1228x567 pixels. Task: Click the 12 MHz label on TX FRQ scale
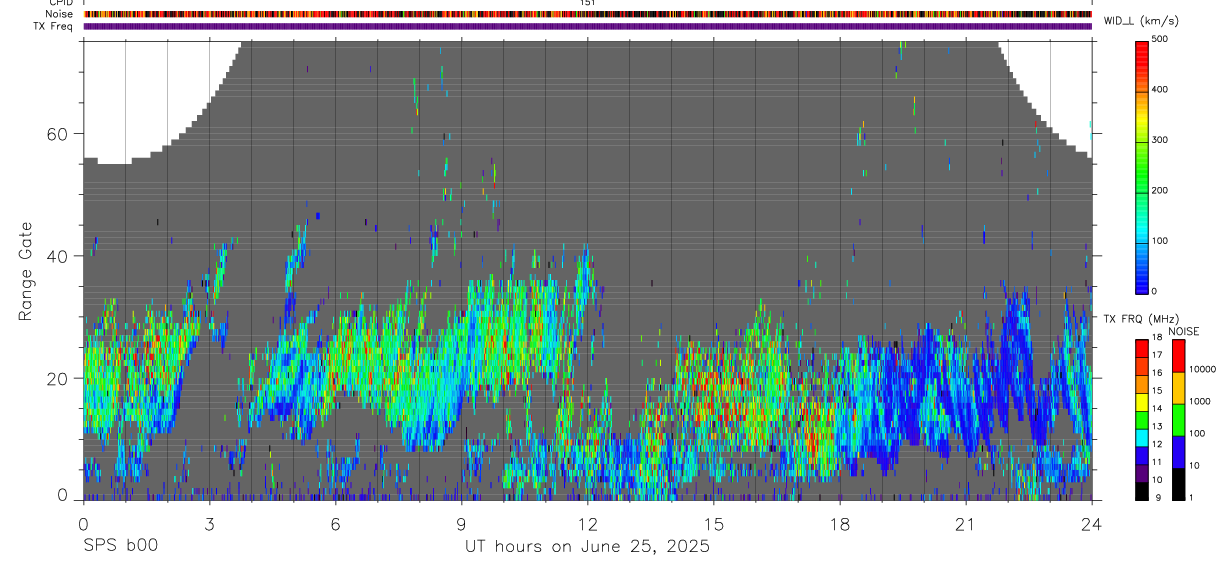(1157, 444)
